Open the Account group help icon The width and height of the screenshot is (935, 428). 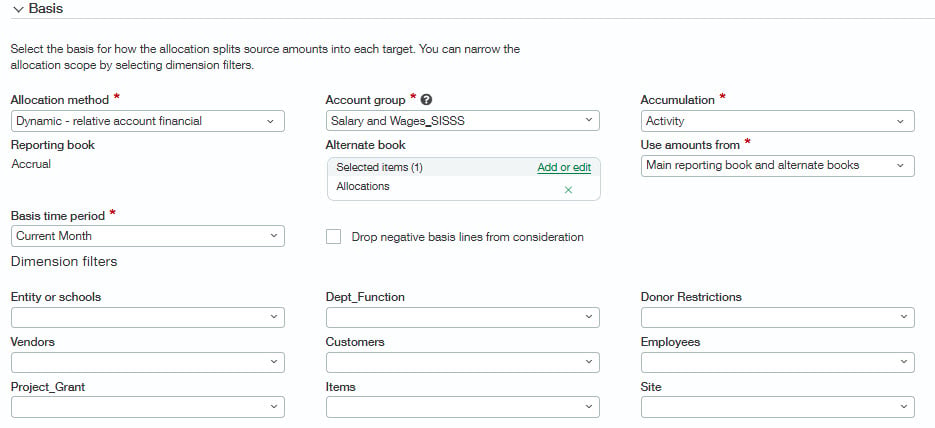tap(426, 100)
